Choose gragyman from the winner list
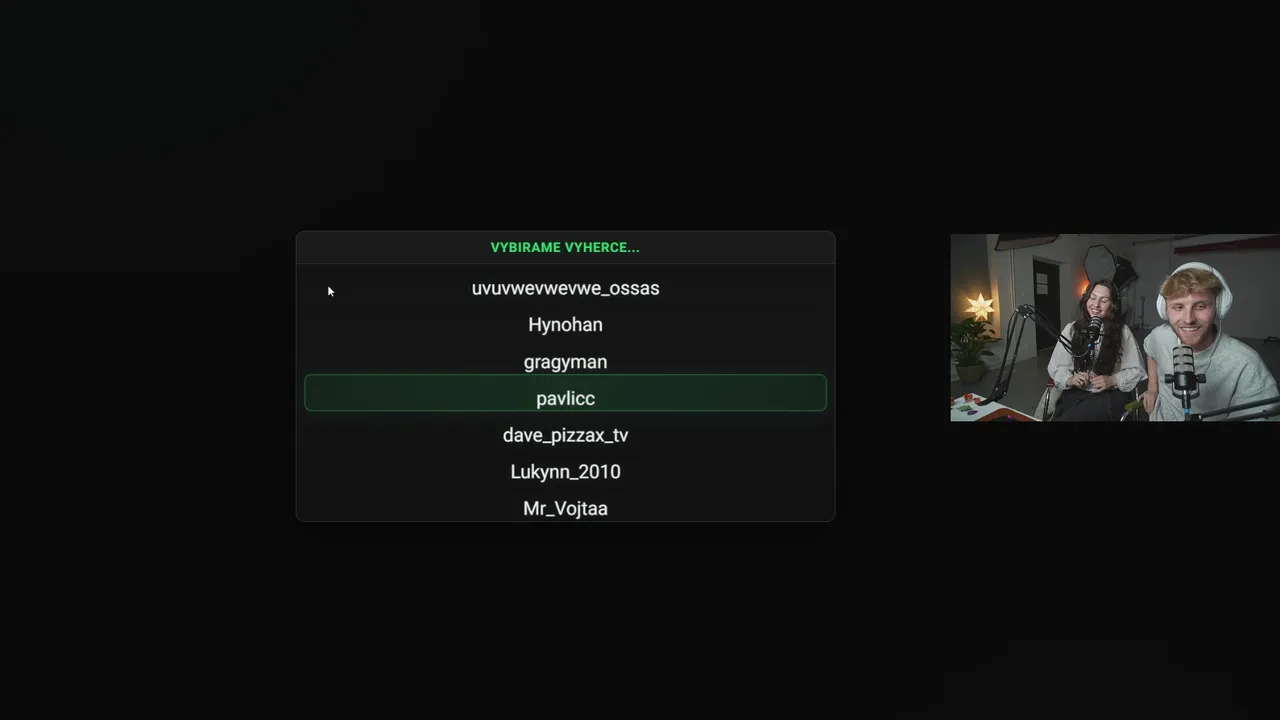The height and width of the screenshot is (720, 1280). pyautogui.click(x=565, y=362)
